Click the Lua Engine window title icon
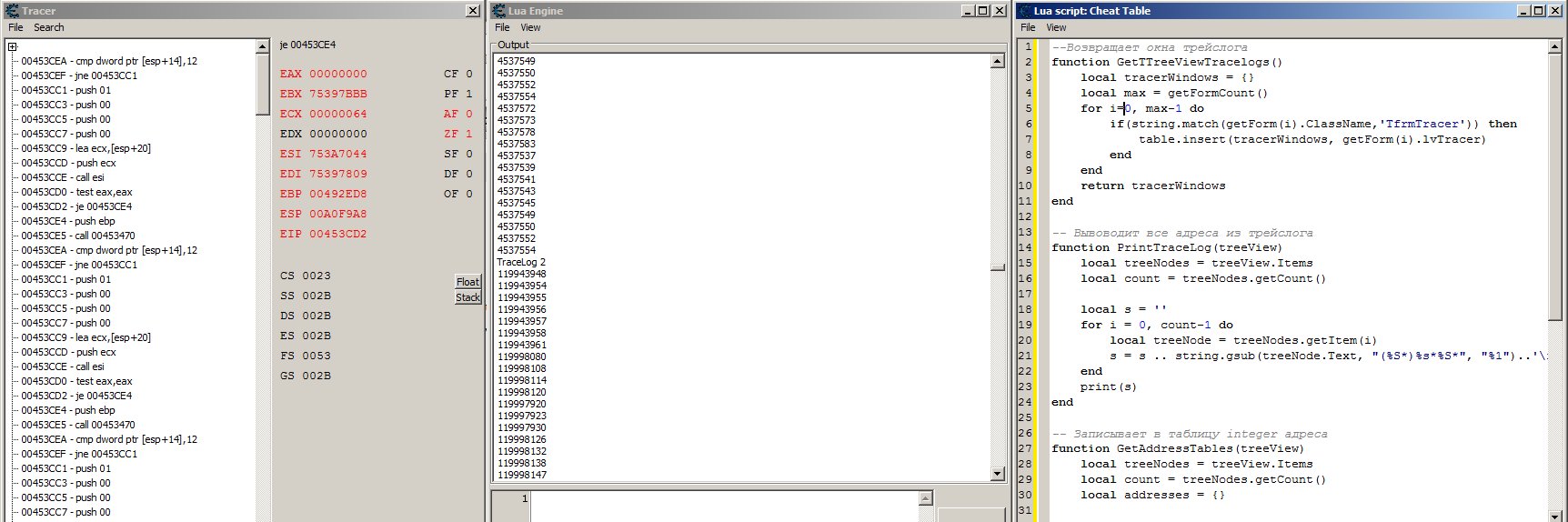Image resolution: width=1568 pixels, height=522 pixels. [x=498, y=11]
